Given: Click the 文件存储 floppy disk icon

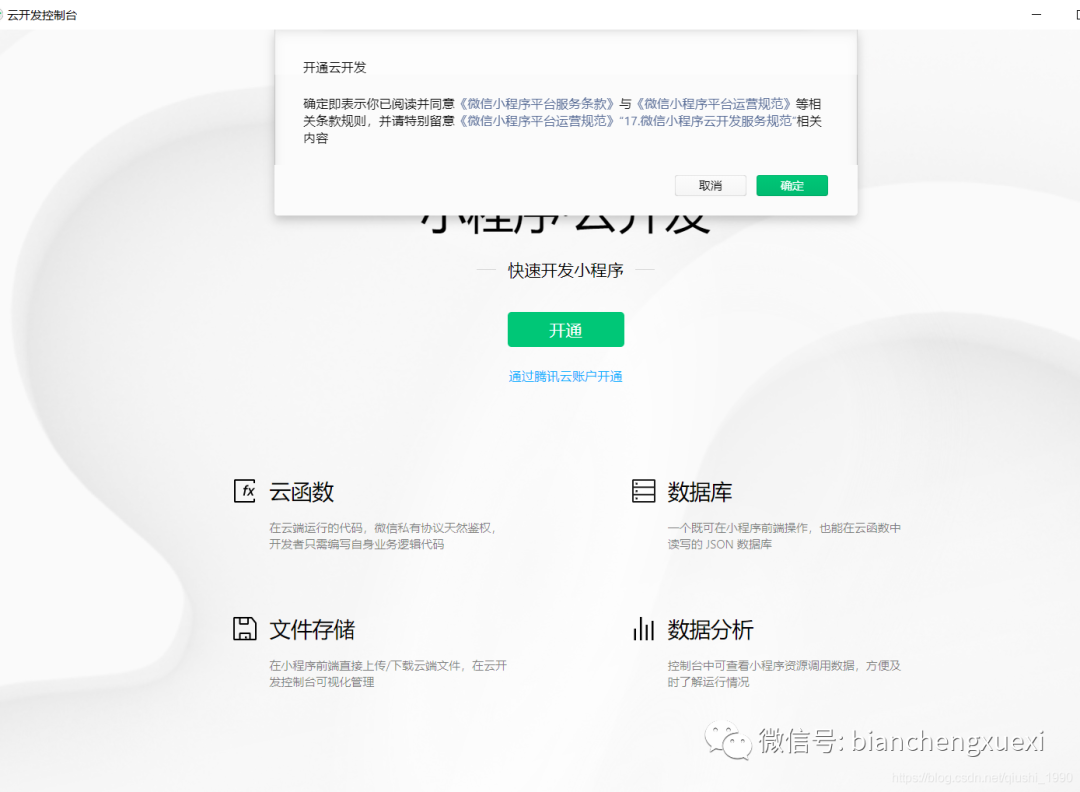Looking at the screenshot, I should tap(245, 629).
